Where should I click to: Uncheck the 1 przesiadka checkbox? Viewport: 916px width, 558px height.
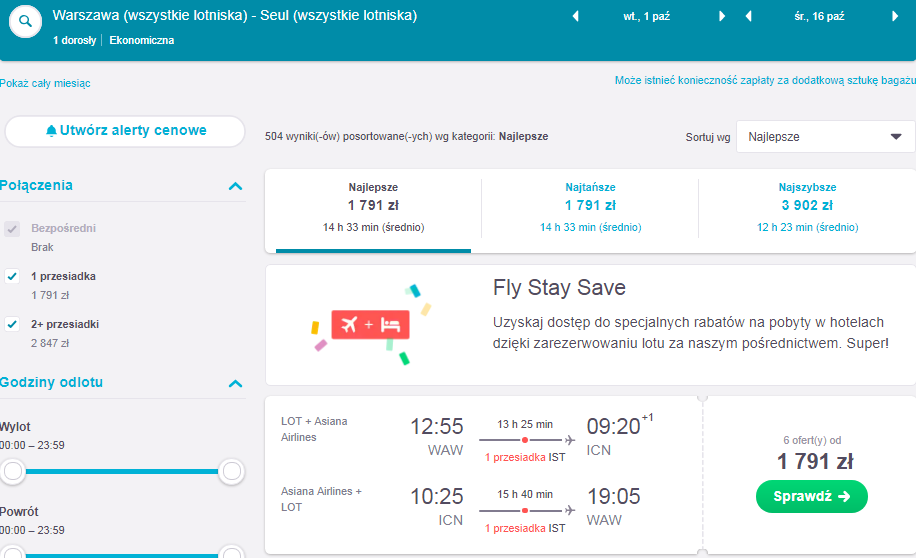coord(12,276)
